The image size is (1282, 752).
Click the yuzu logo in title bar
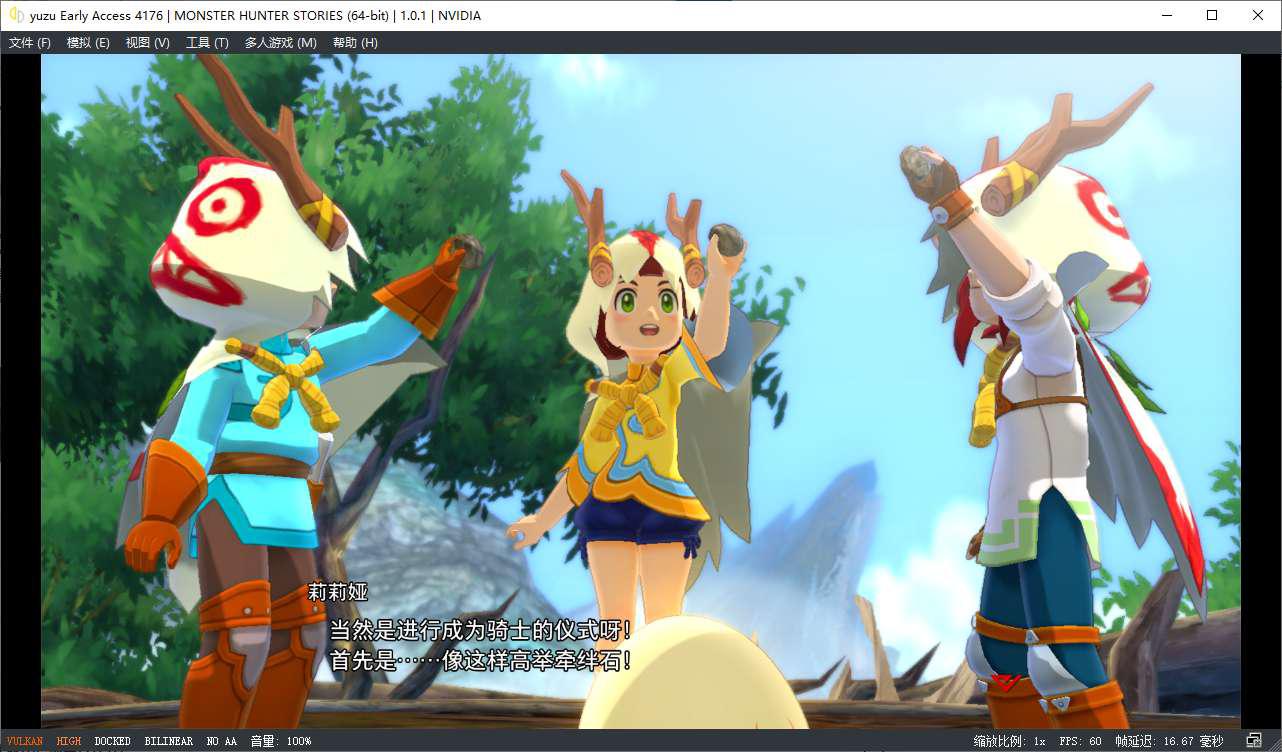16,15
